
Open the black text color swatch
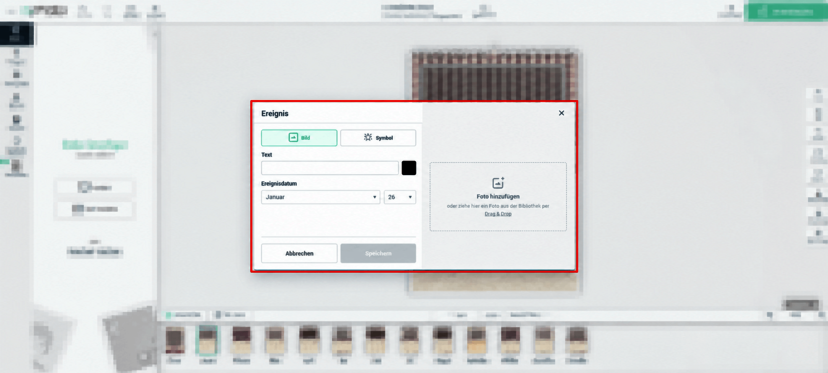pos(409,168)
